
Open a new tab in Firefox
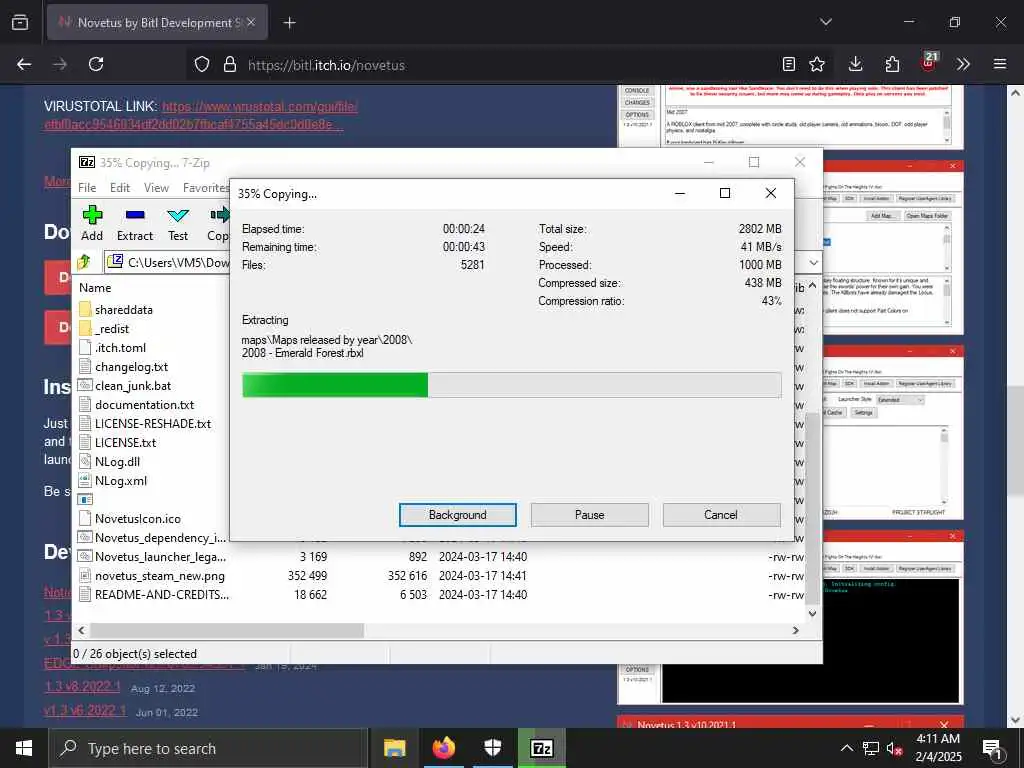click(289, 23)
